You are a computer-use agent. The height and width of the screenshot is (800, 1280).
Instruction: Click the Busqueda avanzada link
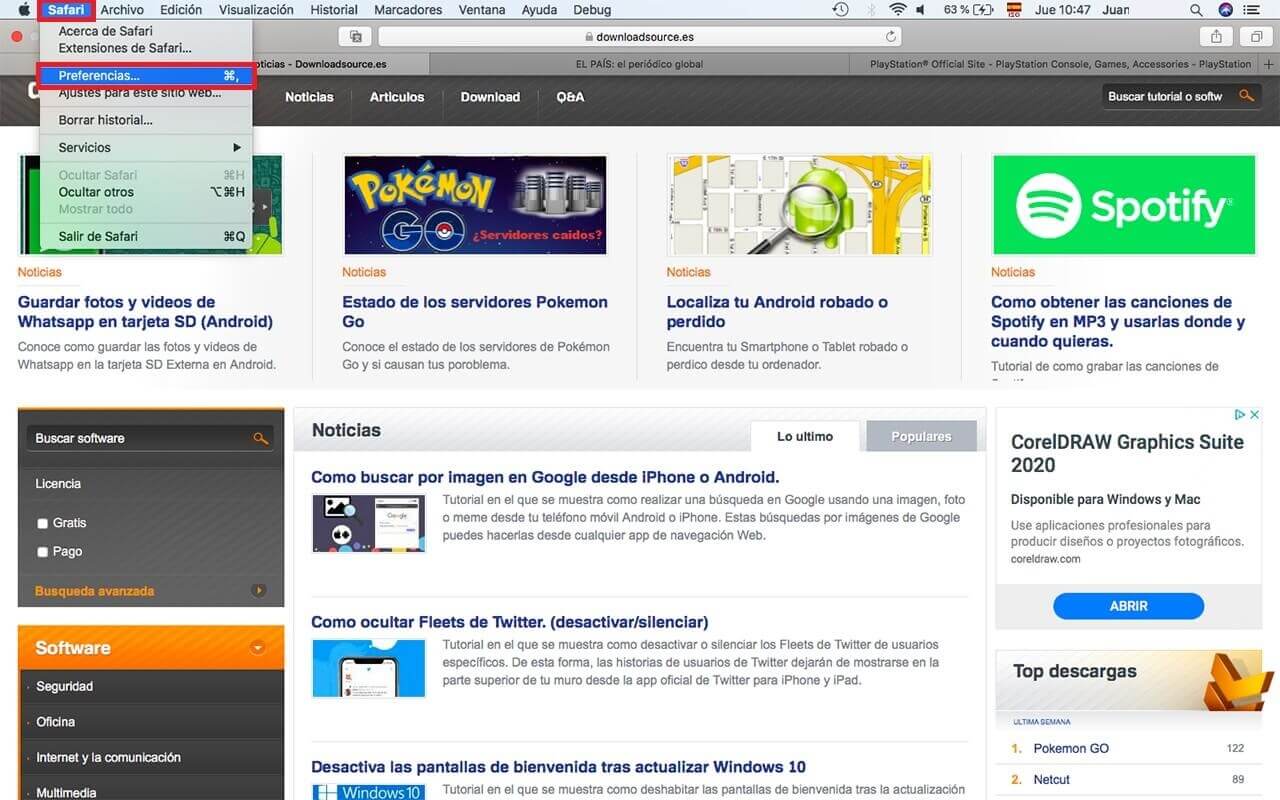click(x=95, y=591)
